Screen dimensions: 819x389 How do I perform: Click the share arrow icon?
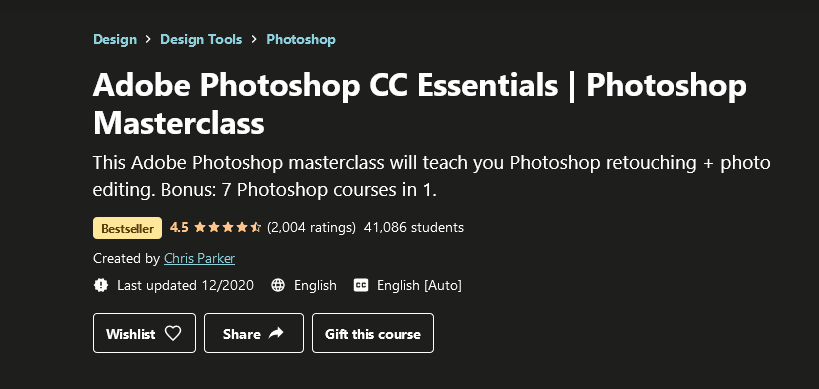276,333
